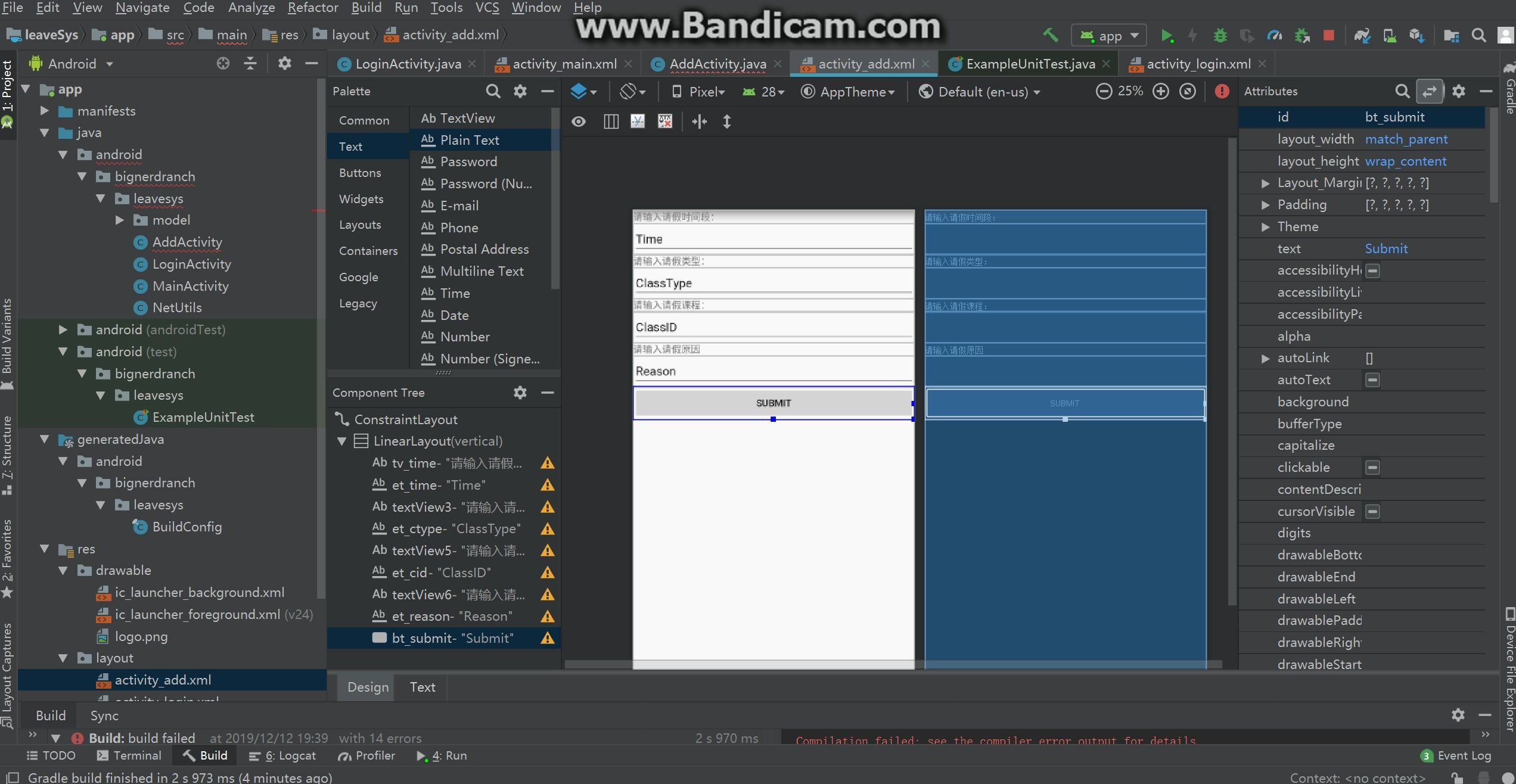Click the SUBMIT button in design preview
Viewport: 1516px width, 784px height.
(x=773, y=403)
